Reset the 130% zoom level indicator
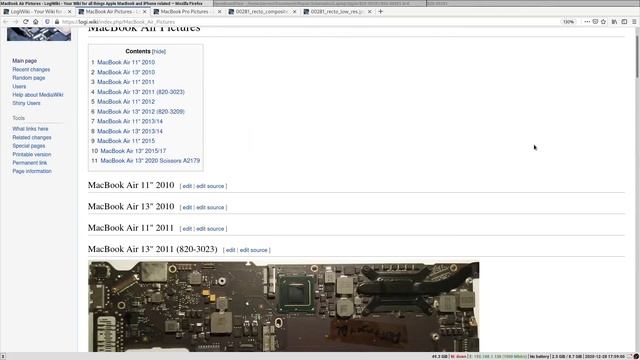 click(x=569, y=22)
